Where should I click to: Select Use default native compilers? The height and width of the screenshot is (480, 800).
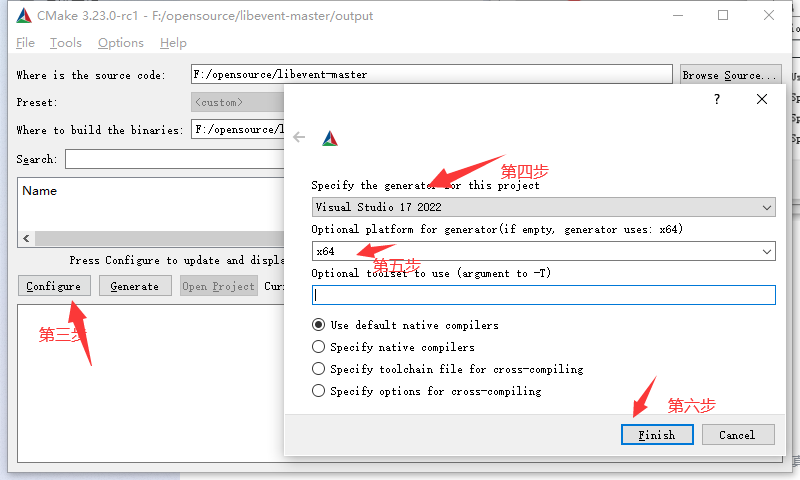click(405, 325)
